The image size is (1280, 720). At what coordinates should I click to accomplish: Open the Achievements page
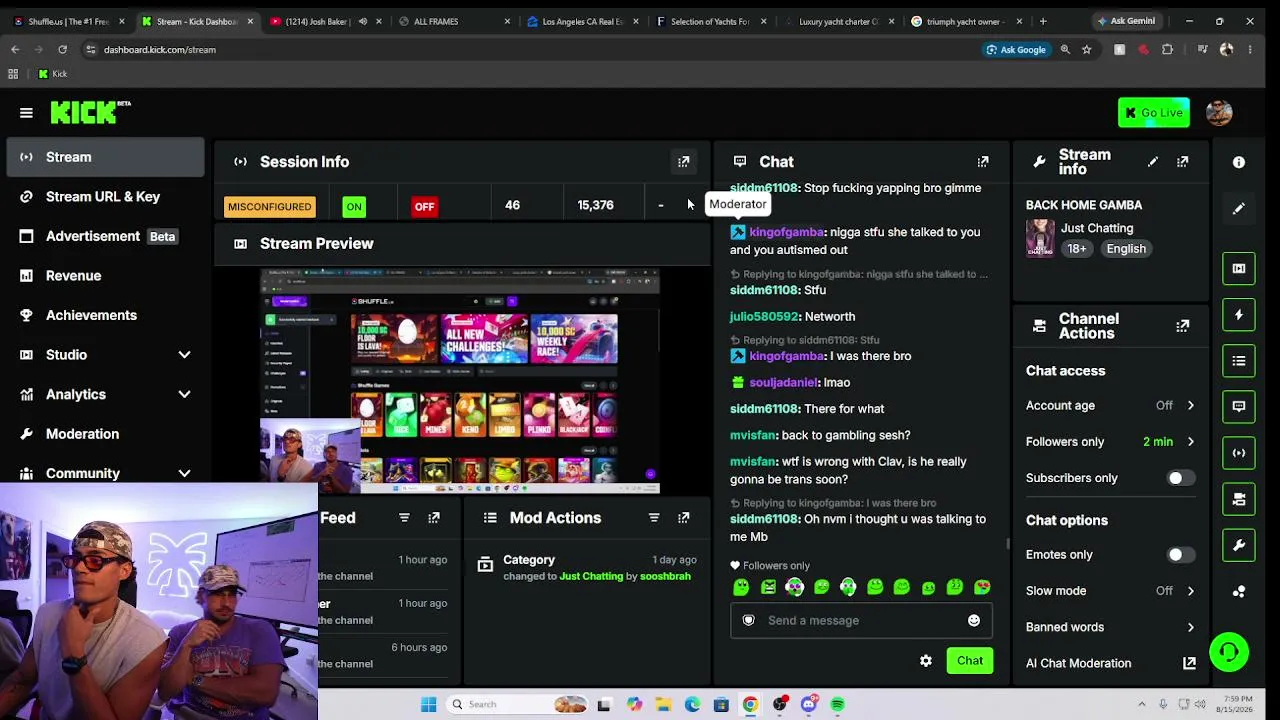105,315
